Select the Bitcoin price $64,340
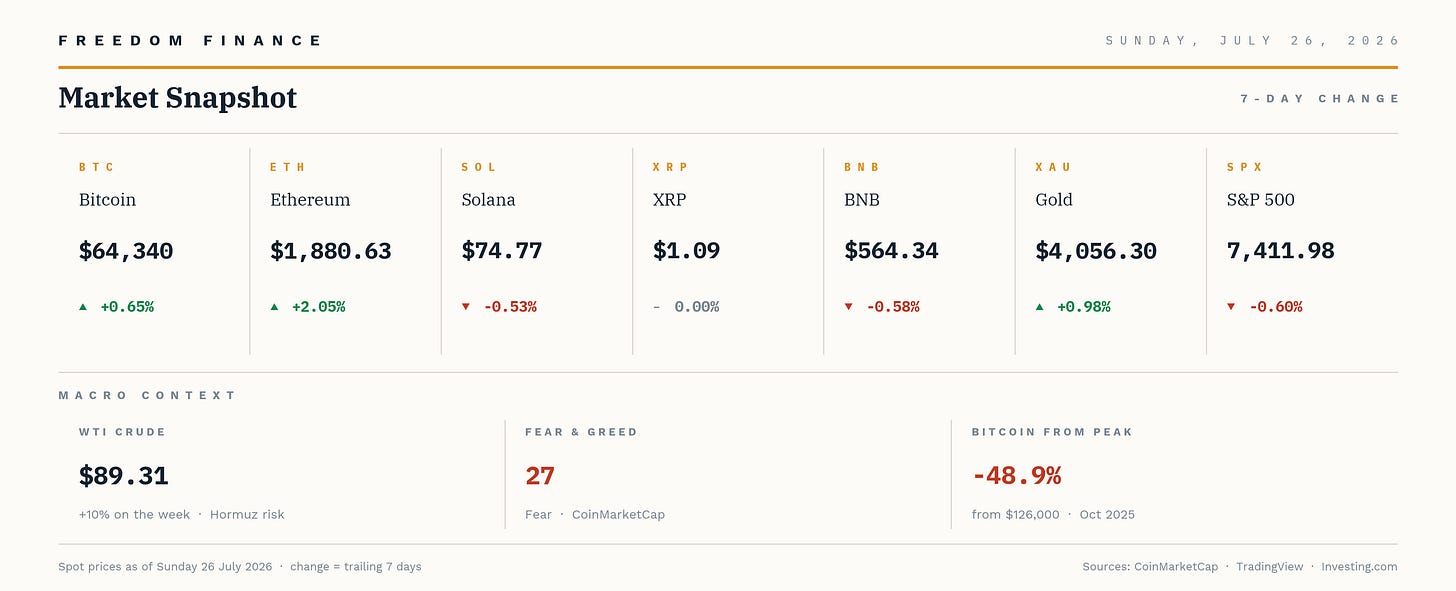 coord(126,251)
